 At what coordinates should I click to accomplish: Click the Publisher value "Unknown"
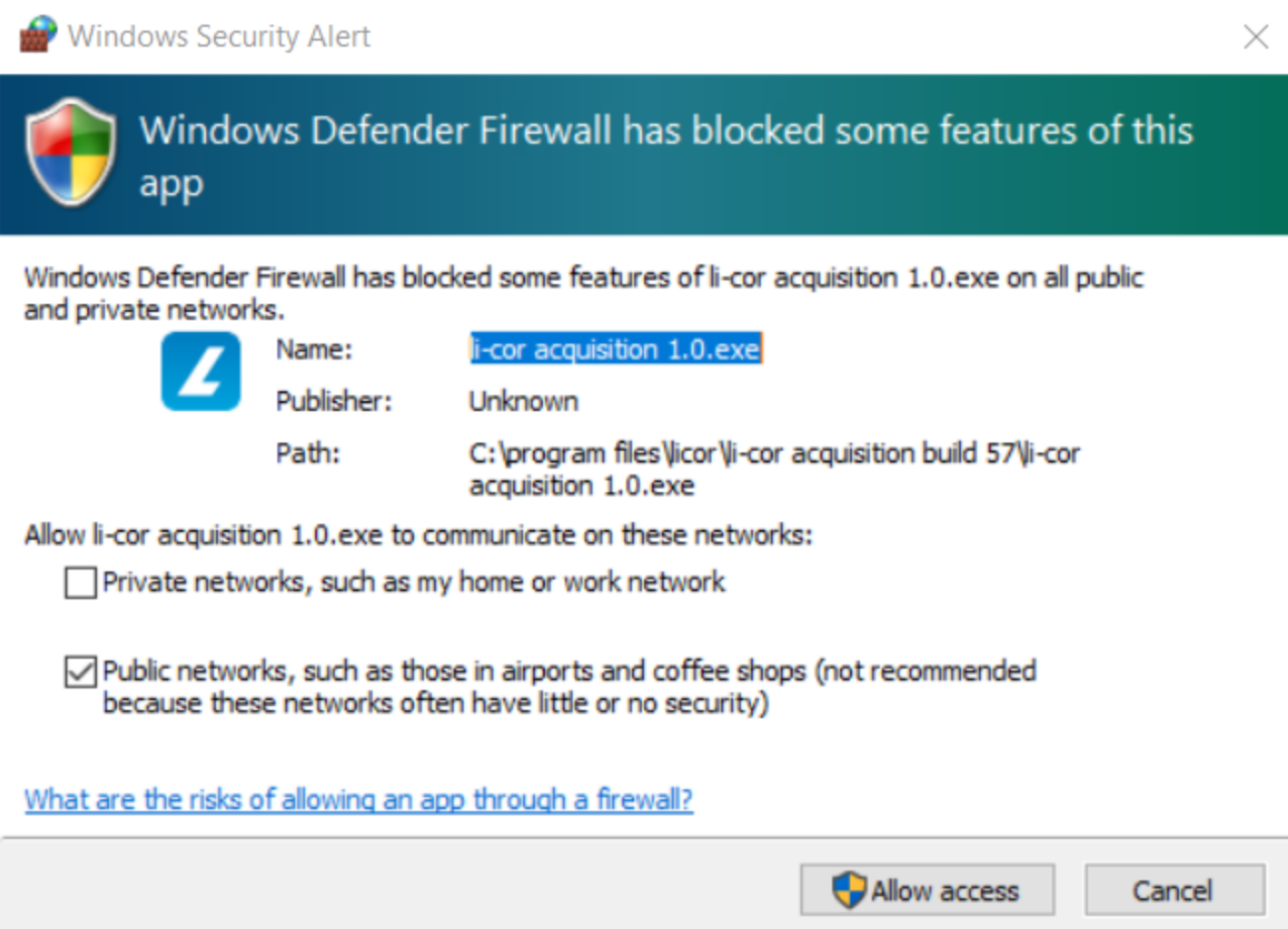tap(523, 401)
